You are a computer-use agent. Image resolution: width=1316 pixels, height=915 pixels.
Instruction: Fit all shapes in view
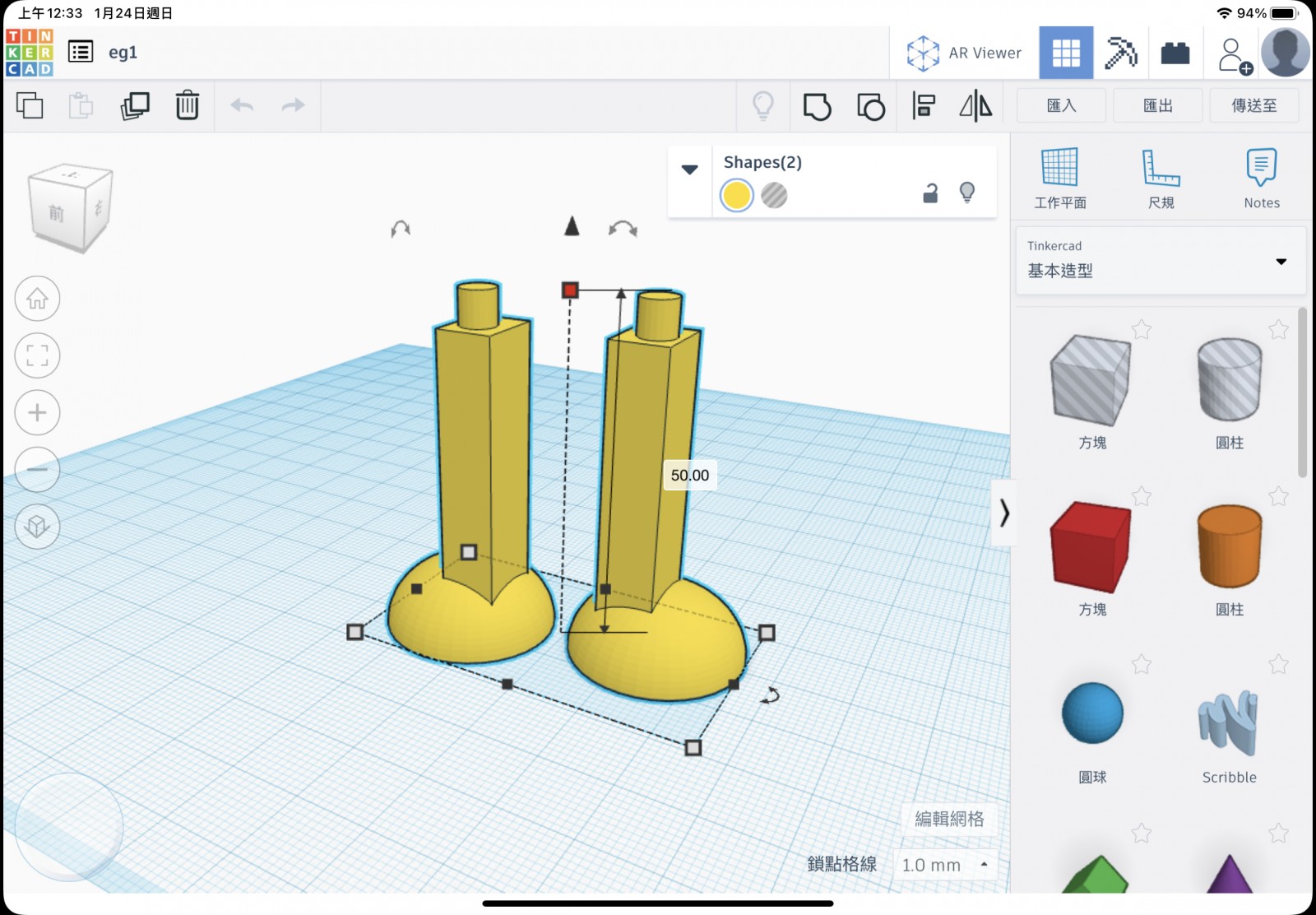click(37, 355)
